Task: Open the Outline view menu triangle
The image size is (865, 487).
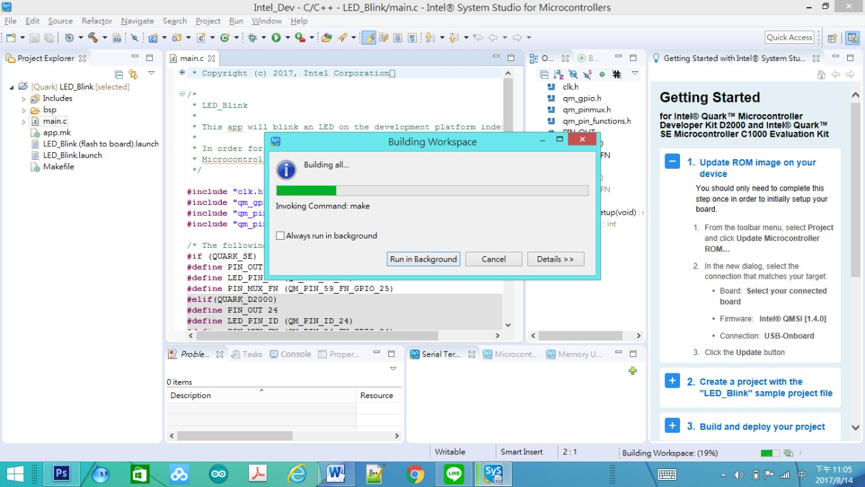Action: point(635,73)
